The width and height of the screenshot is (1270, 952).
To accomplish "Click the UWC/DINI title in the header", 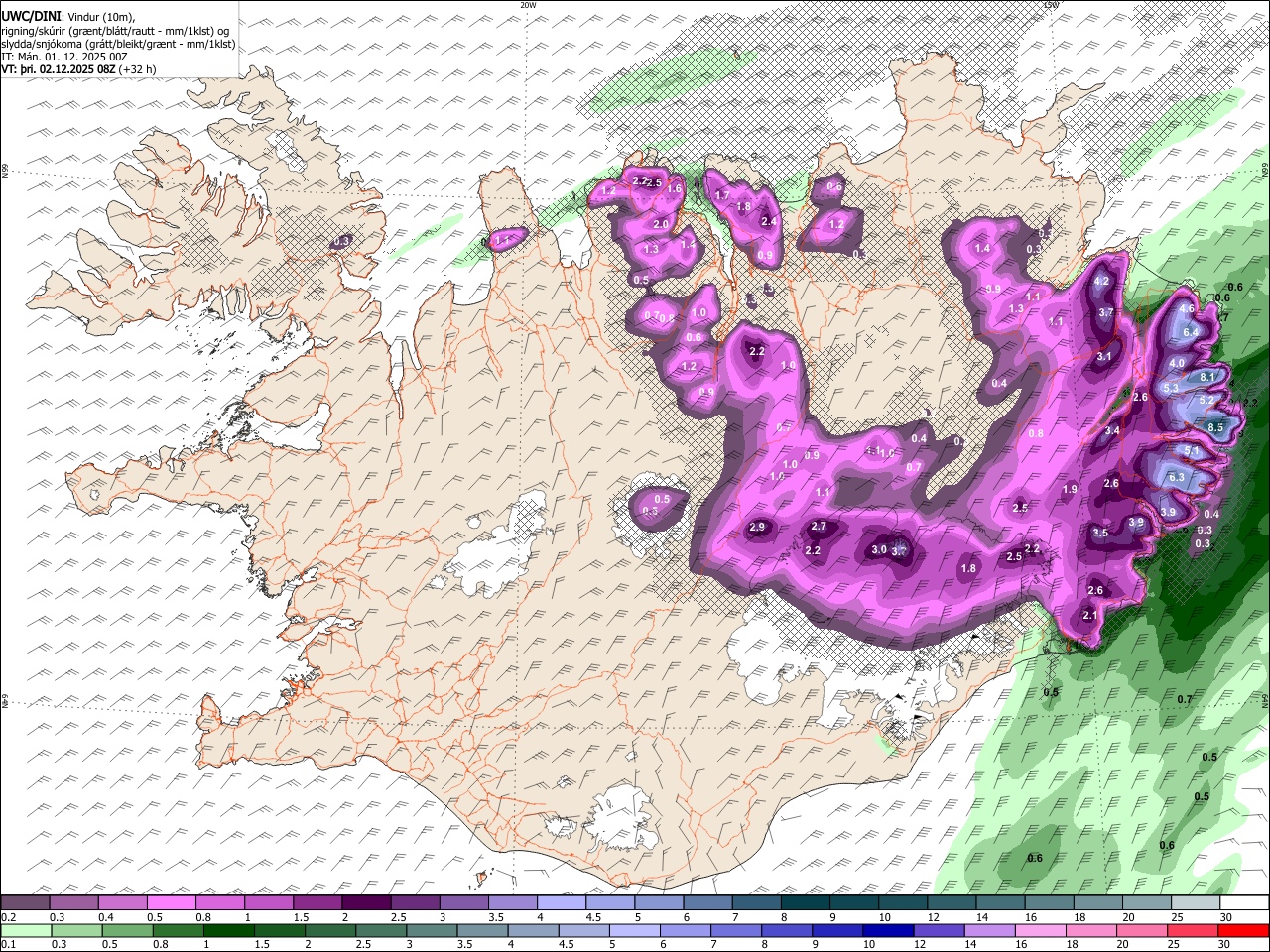I will pos(30,16).
